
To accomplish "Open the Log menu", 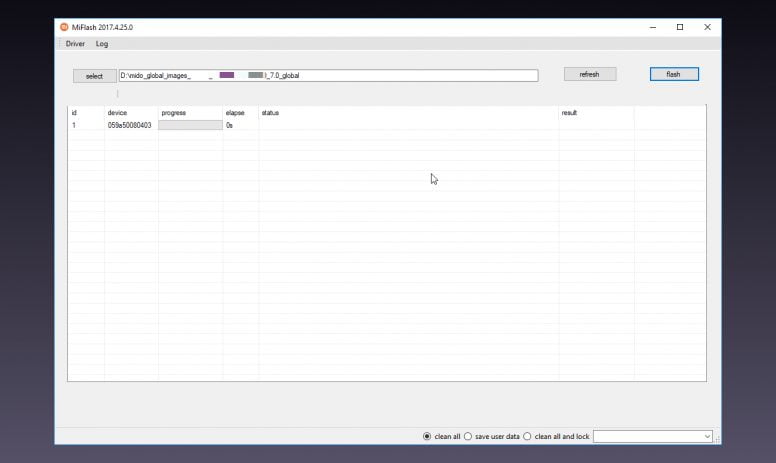I will coord(102,44).
